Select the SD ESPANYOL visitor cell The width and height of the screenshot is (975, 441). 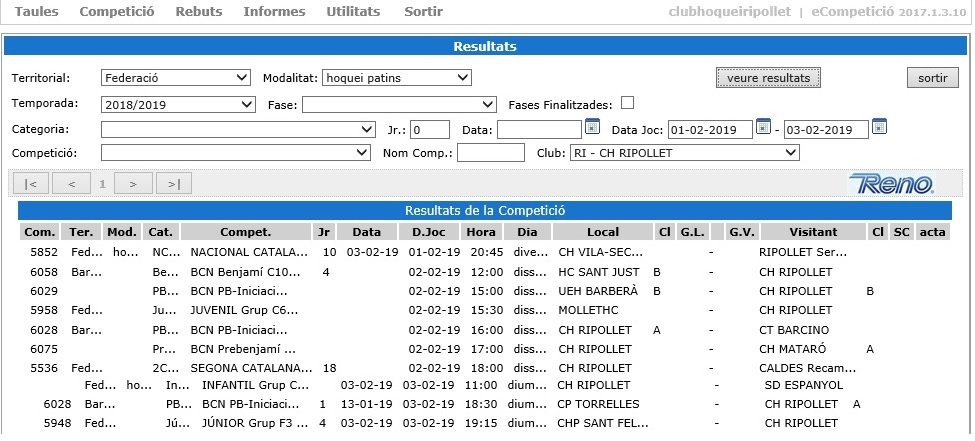(803, 385)
